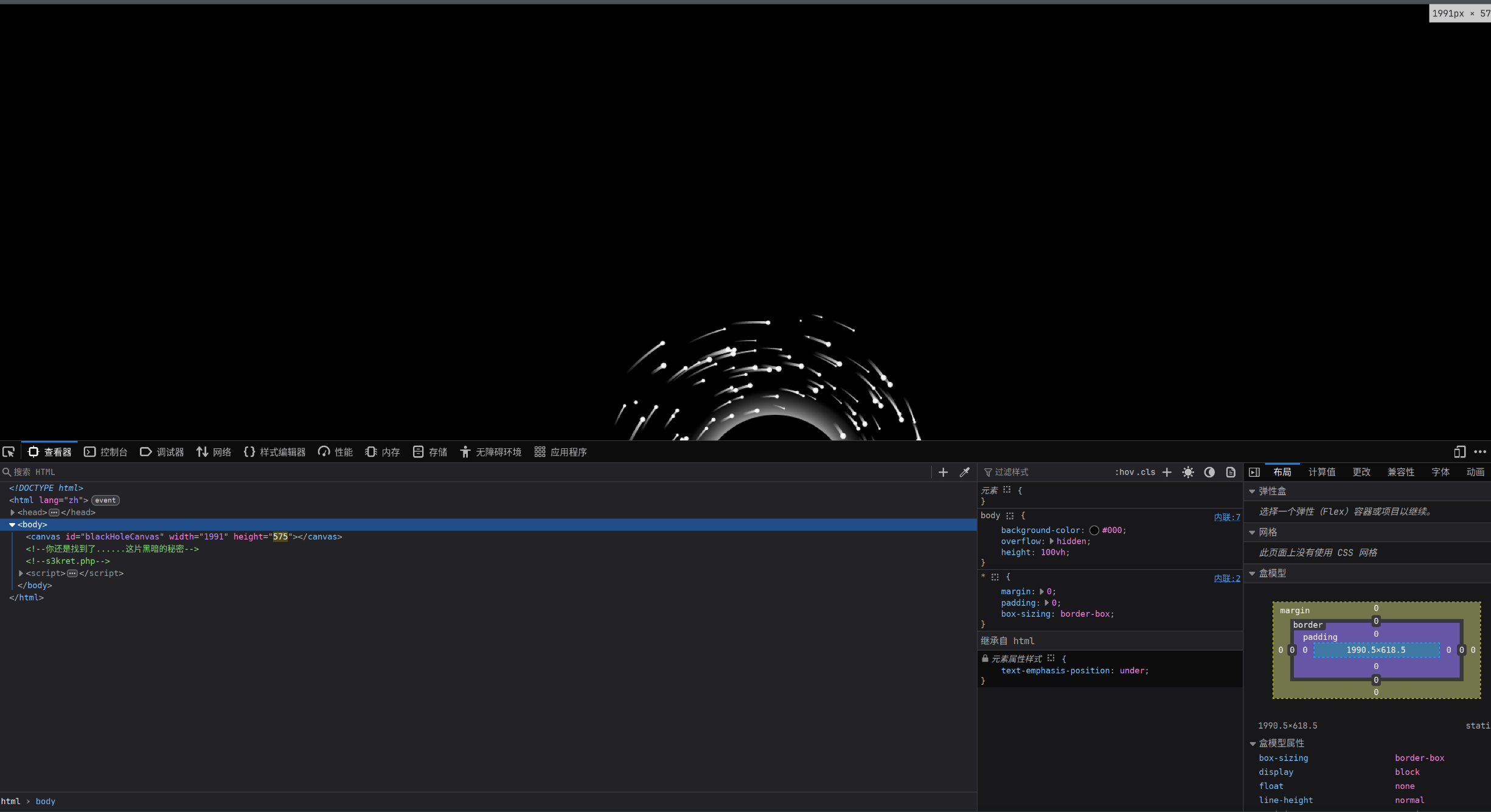Click the add new node plus icon

[x=943, y=472]
